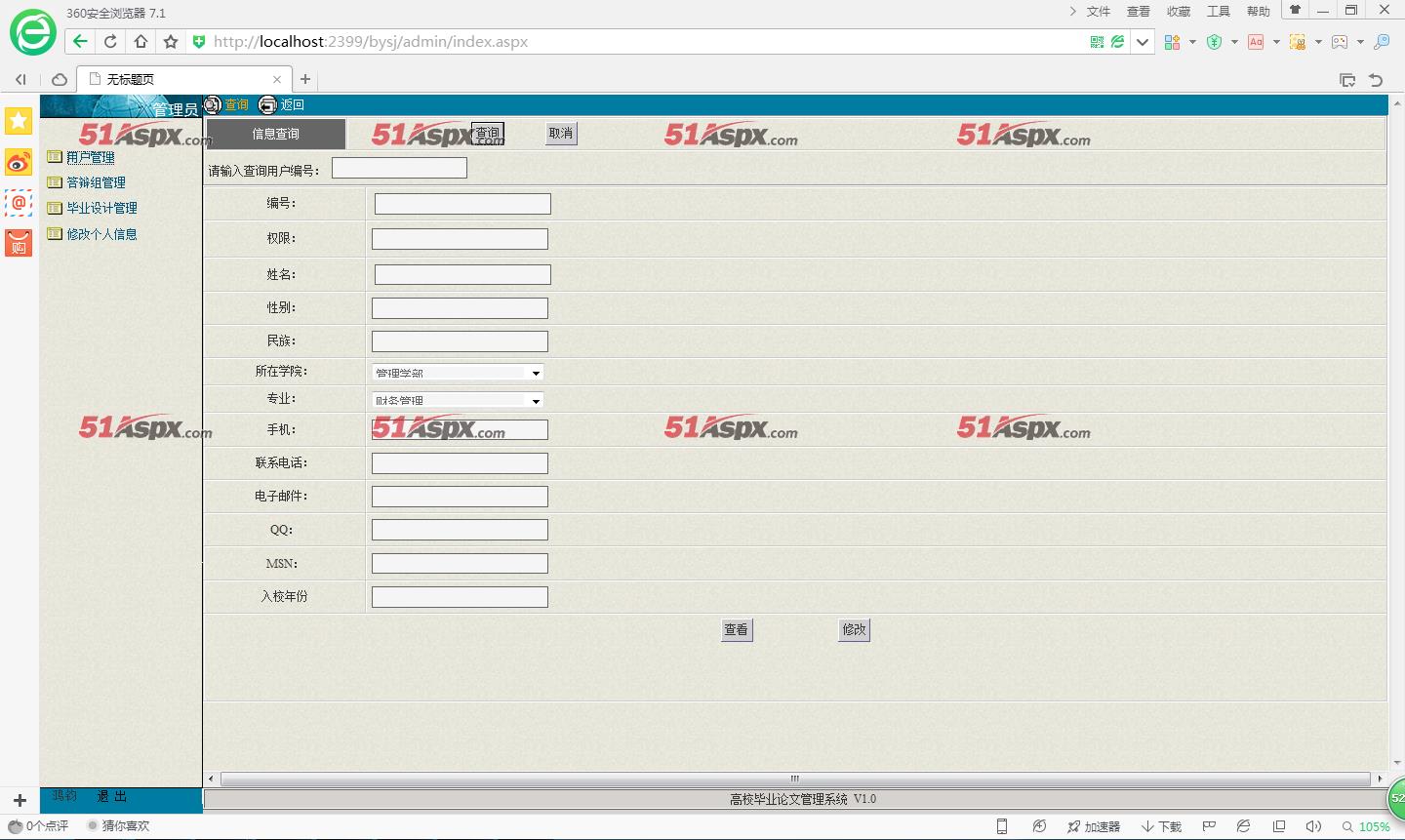Open the green yen shield tool
The height and width of the screenshot is (840, 1405).
pos(1214,42)
